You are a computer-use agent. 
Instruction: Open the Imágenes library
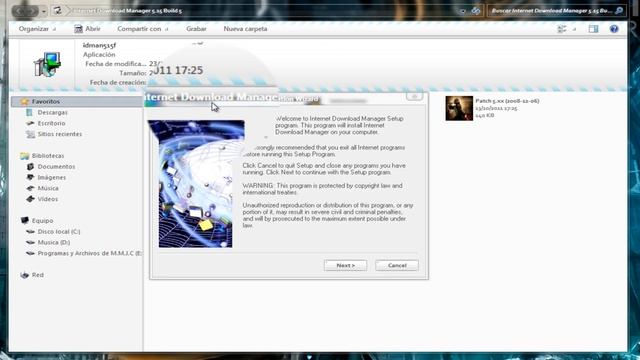pos(51,178)
